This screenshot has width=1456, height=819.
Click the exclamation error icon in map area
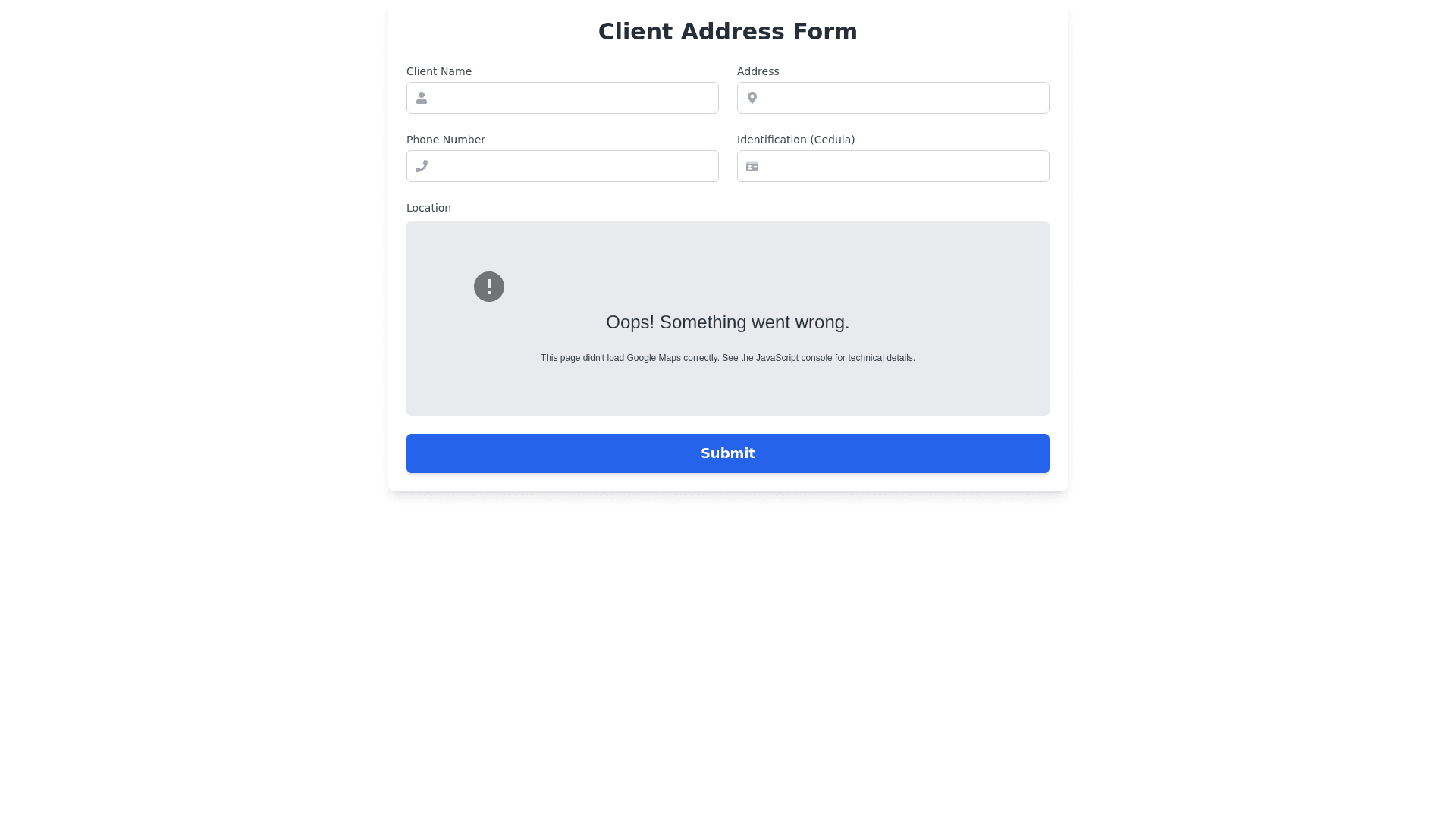point(489,287)
